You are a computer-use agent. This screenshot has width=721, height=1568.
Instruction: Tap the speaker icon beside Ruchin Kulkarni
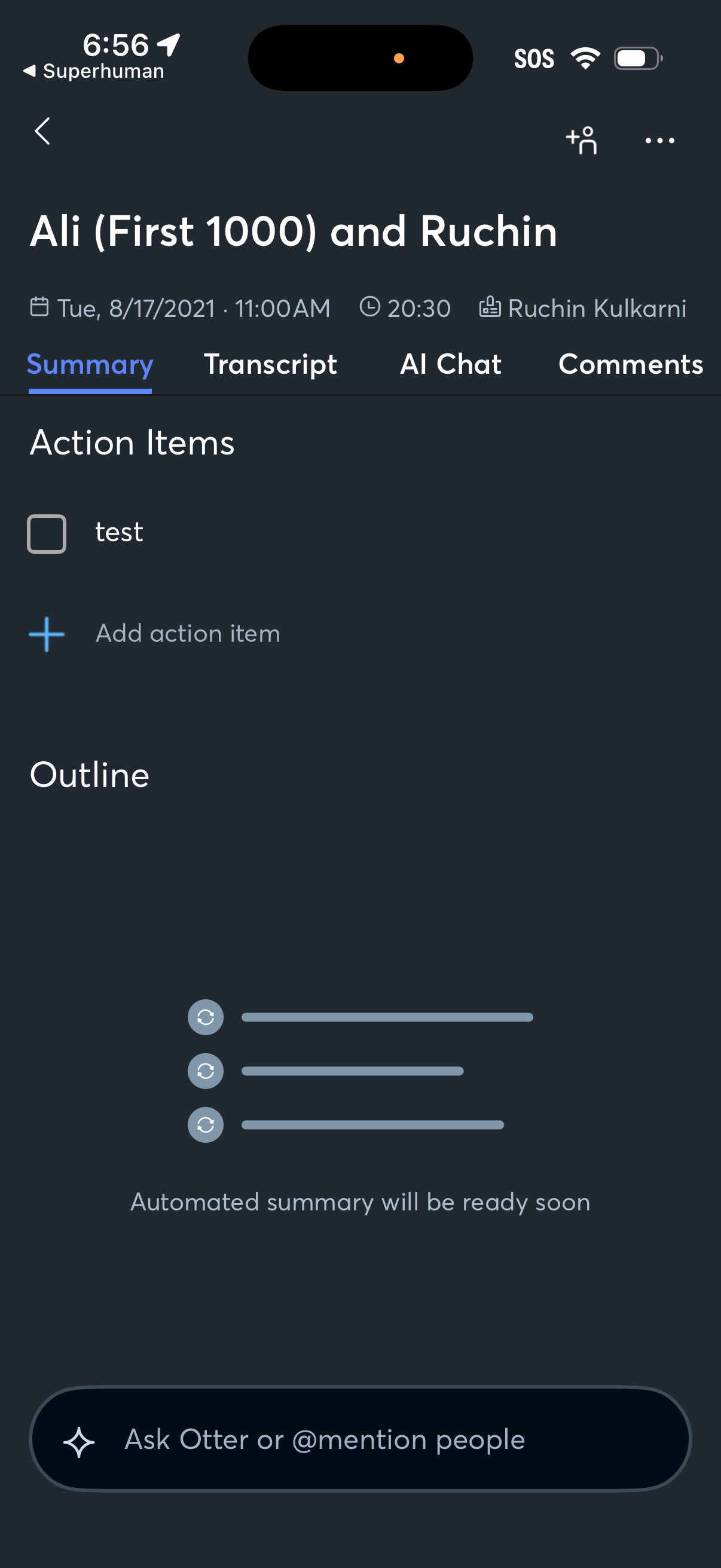pyautogui.click(x=490, y=307)
